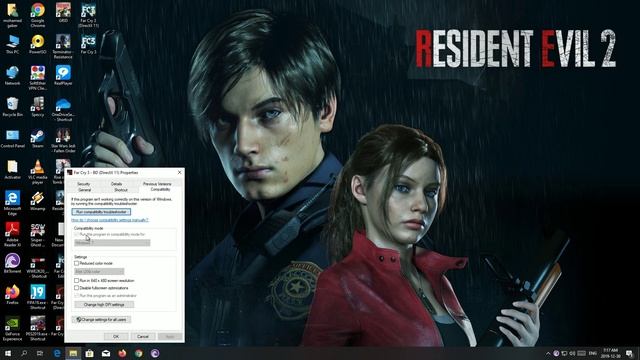Close the Far Cry 3 Properties dialog
The height and width of the screenshot is (360, 640).
coord(179,173)
